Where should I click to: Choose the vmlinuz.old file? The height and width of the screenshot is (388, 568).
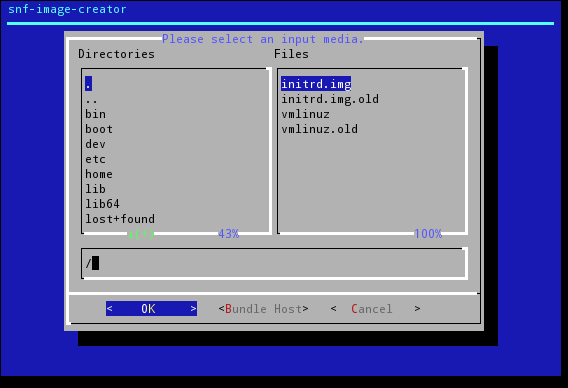click(x=320, y=129)
